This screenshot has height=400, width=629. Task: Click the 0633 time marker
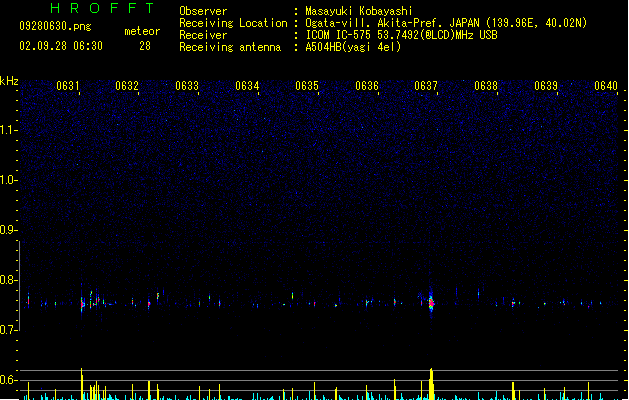point(187,86)
